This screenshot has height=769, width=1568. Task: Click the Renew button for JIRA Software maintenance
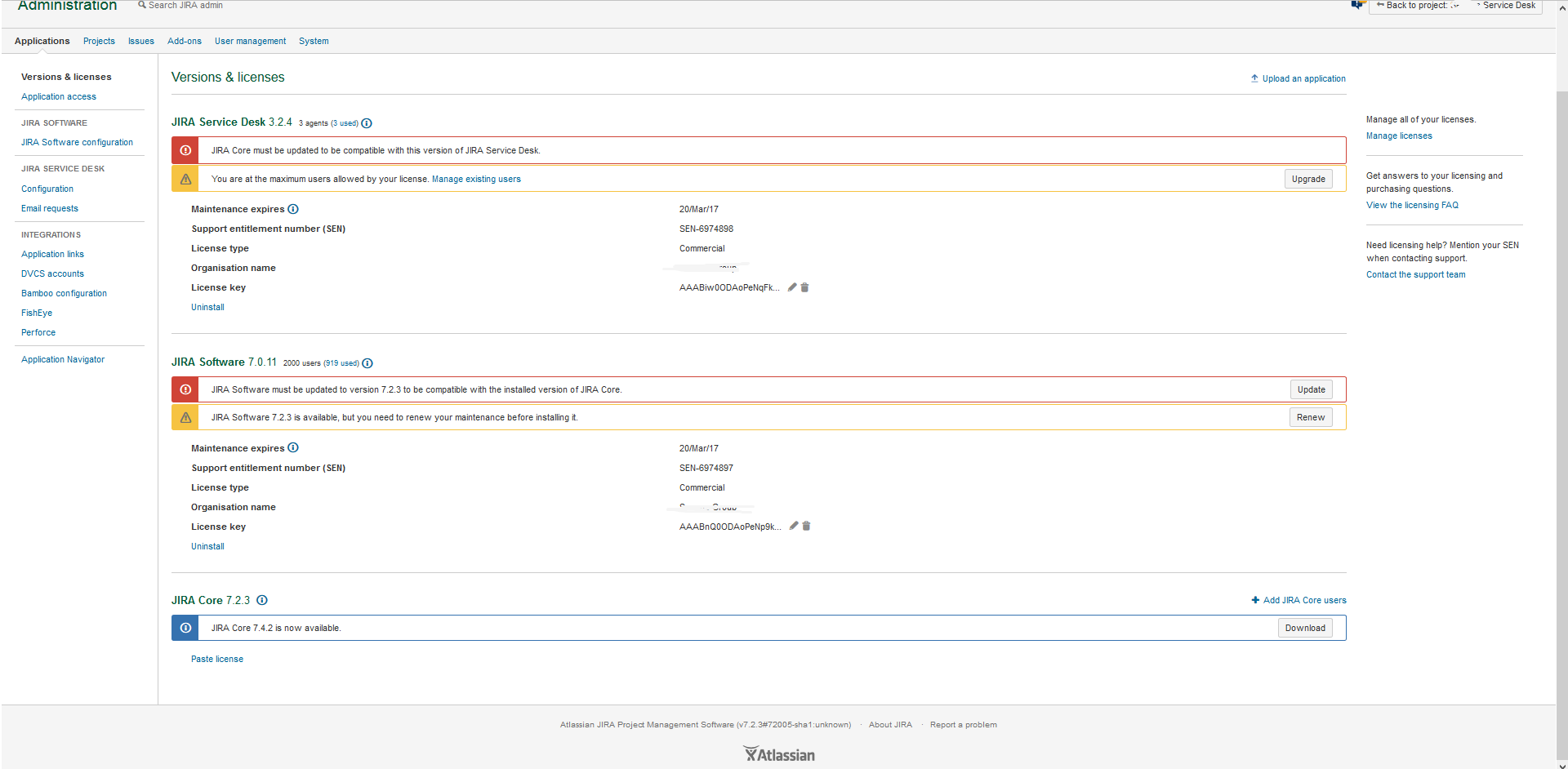point(1311,417)
